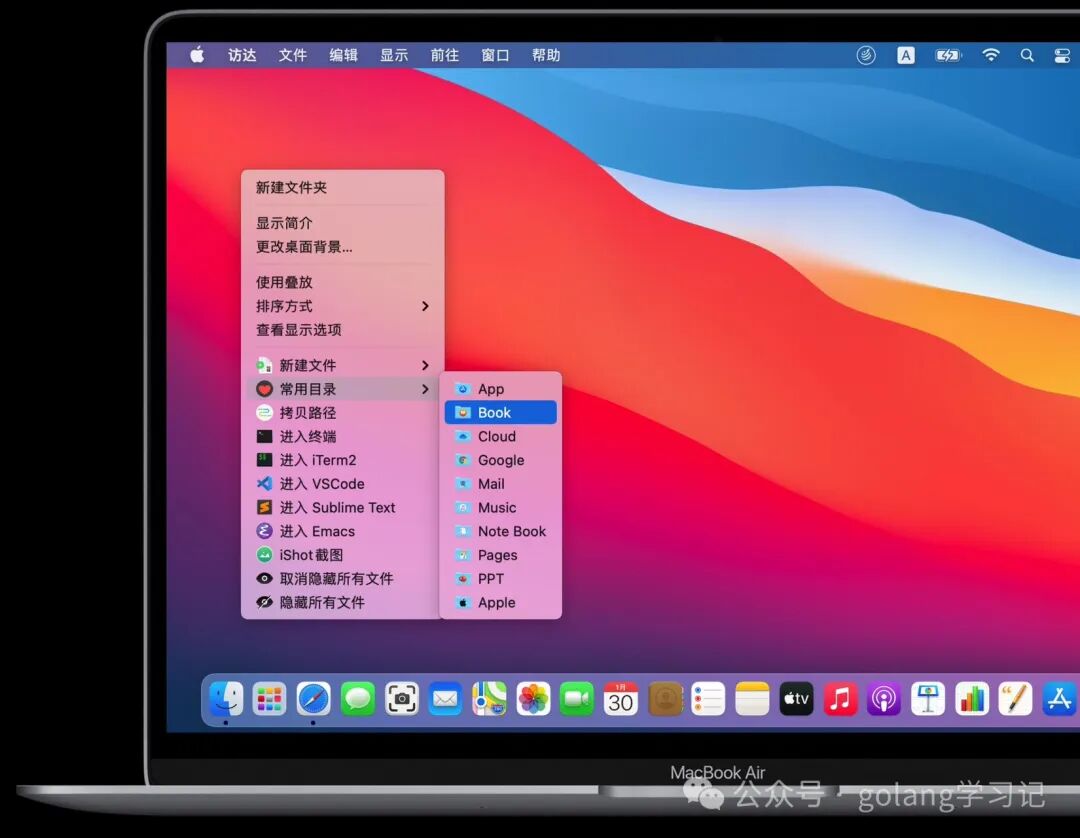The width and height of the screenshot is (1080, 838).
Task: Open the 显示 menu
Action: [394, 55]
